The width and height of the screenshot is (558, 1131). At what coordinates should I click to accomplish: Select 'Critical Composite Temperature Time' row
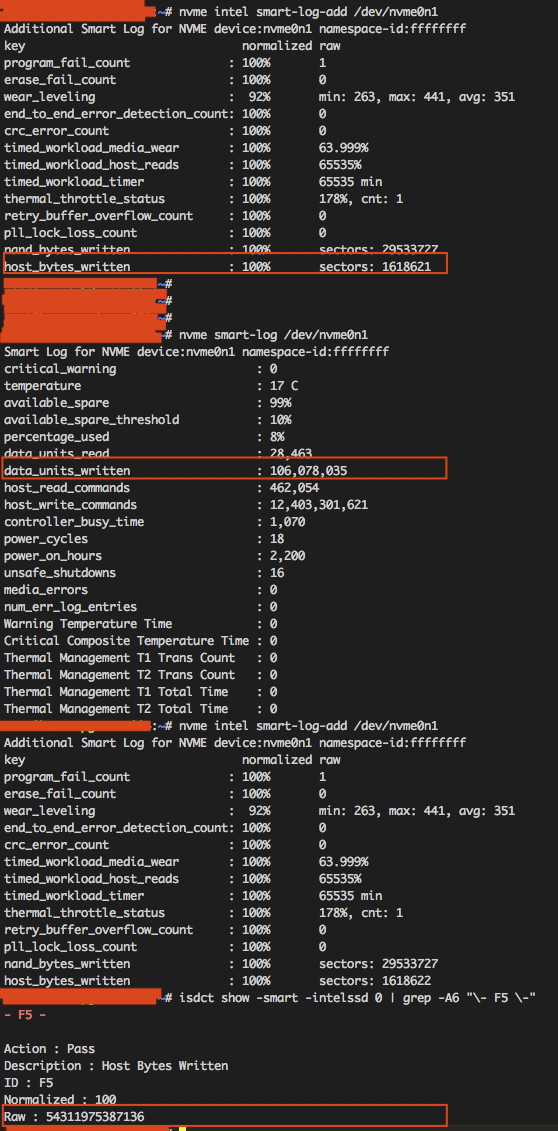click(x=141, y=641)
